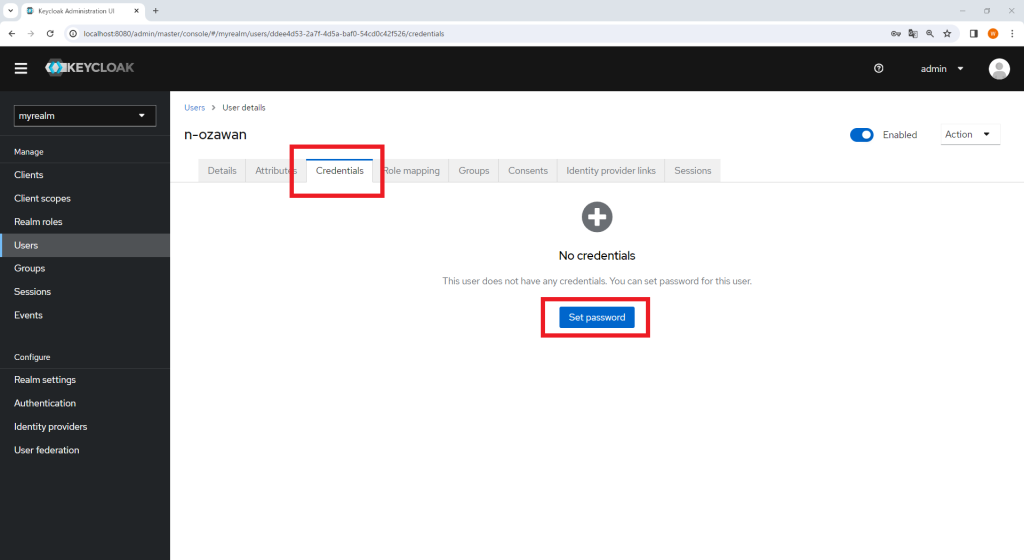Open User federation in the sidebar

[x=85, y=450]
